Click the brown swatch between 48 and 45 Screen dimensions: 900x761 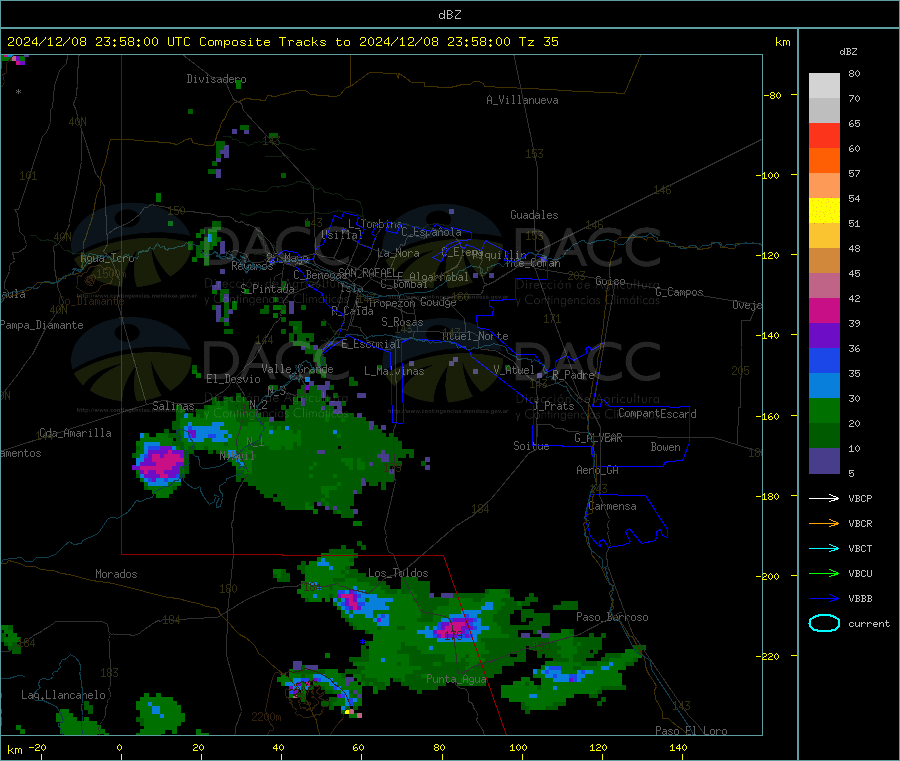tap(824, 261)
